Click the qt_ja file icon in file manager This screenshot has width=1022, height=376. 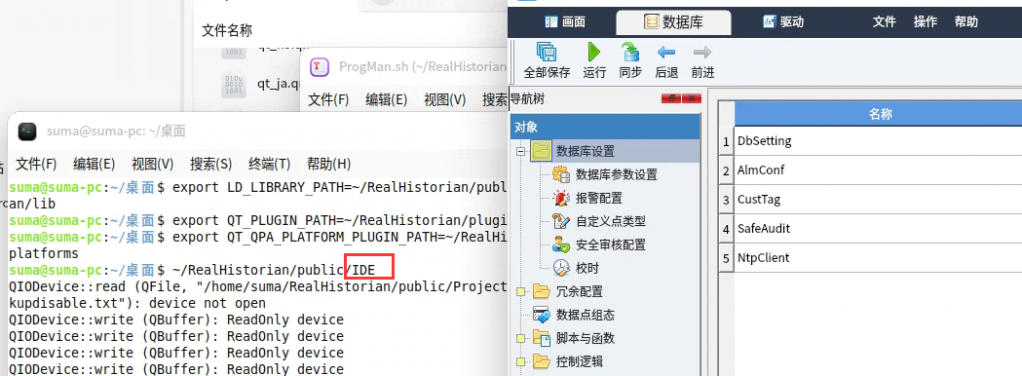(233, 85)
